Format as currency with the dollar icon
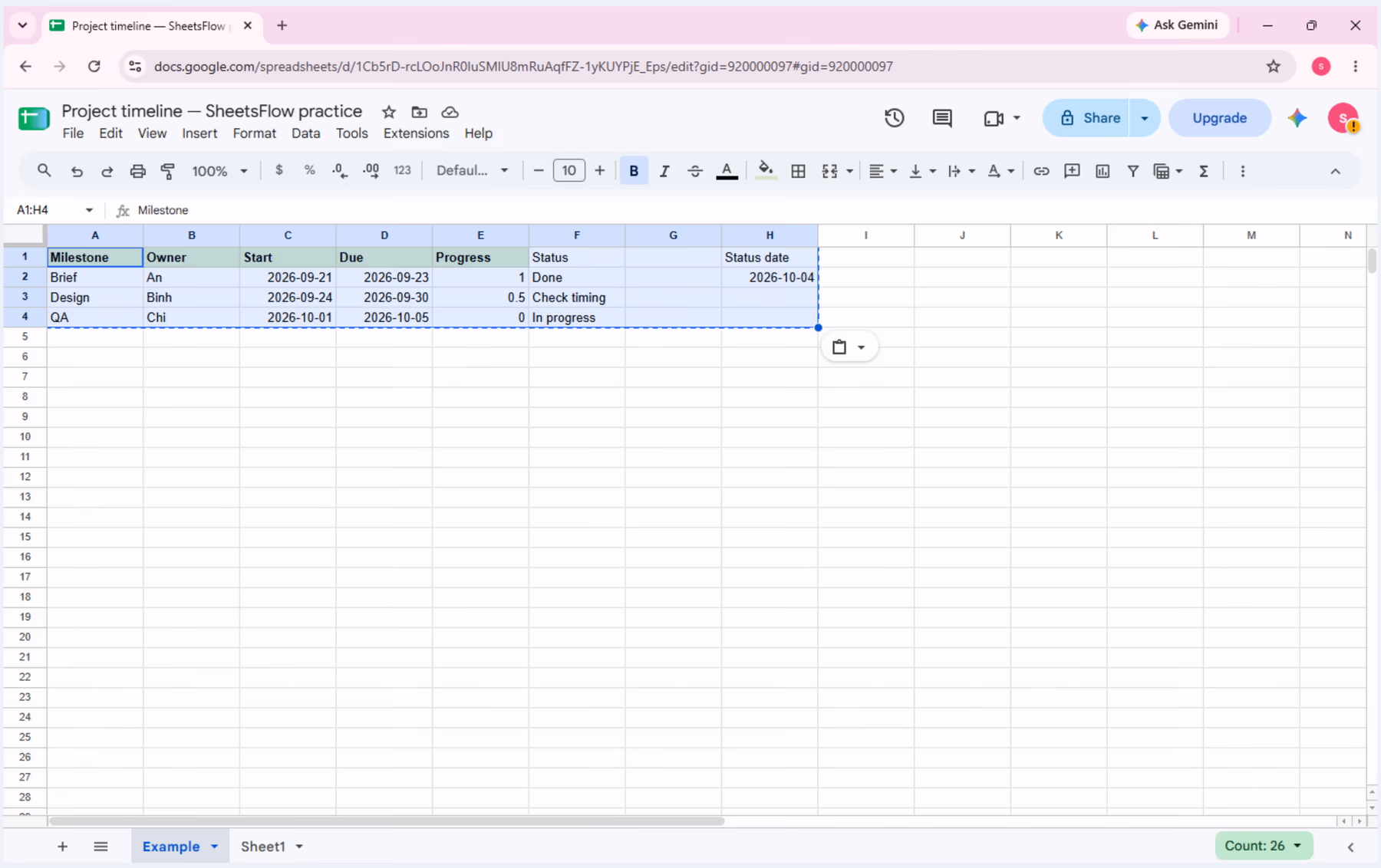The height and width of the screenshot is (868, 1381). point(279,171)
